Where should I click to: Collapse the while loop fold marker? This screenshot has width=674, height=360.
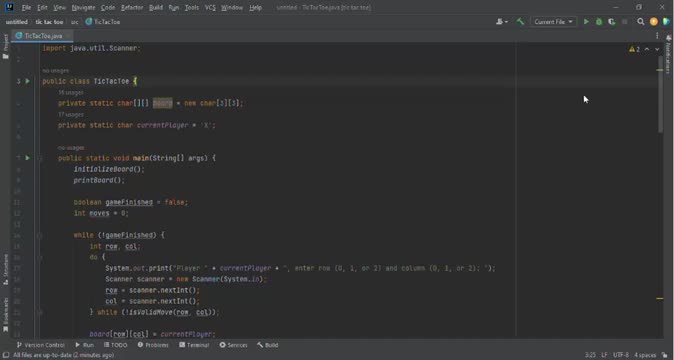(39, 235)
